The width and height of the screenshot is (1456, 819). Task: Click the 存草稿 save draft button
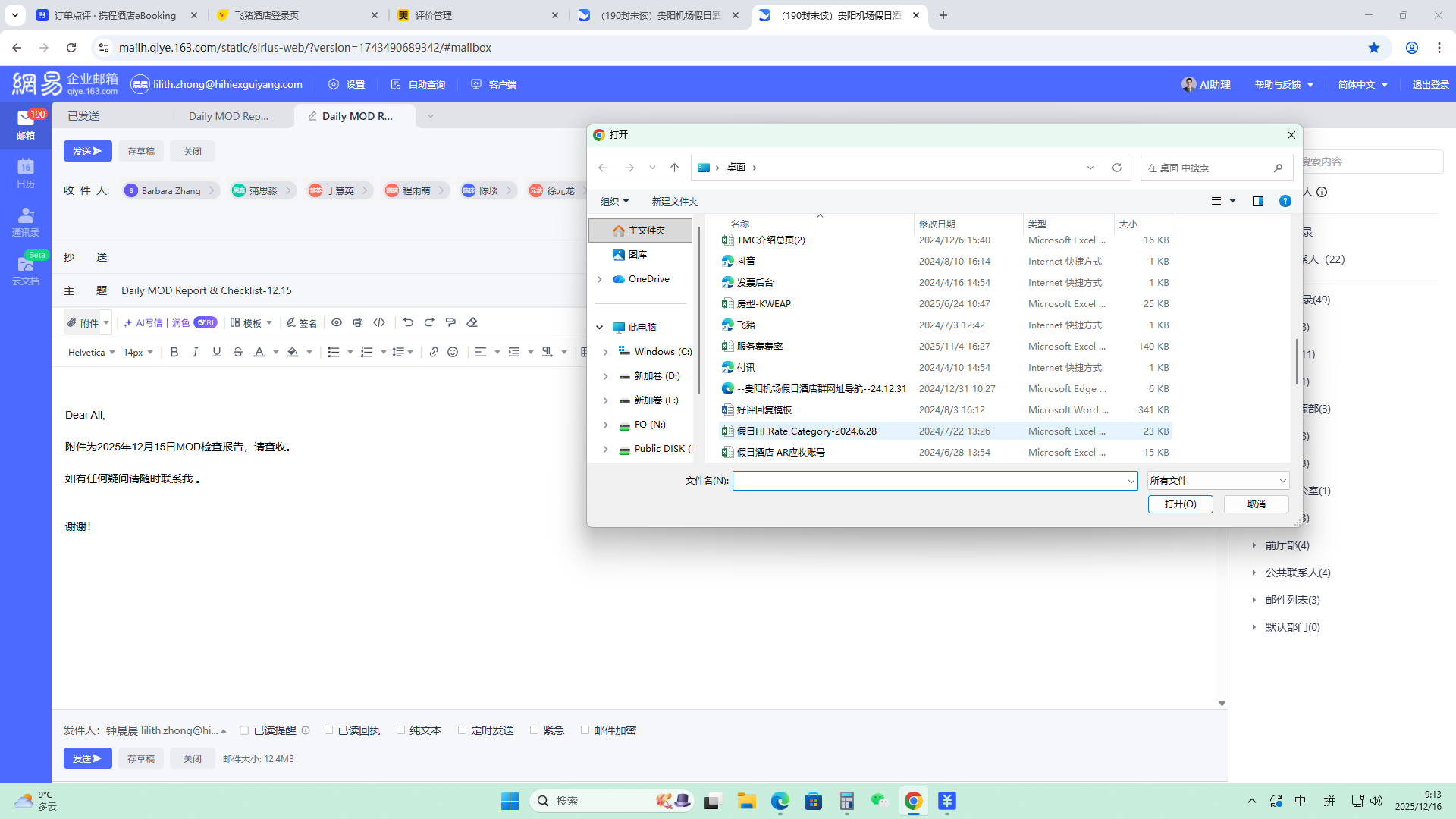coord(141,151)
